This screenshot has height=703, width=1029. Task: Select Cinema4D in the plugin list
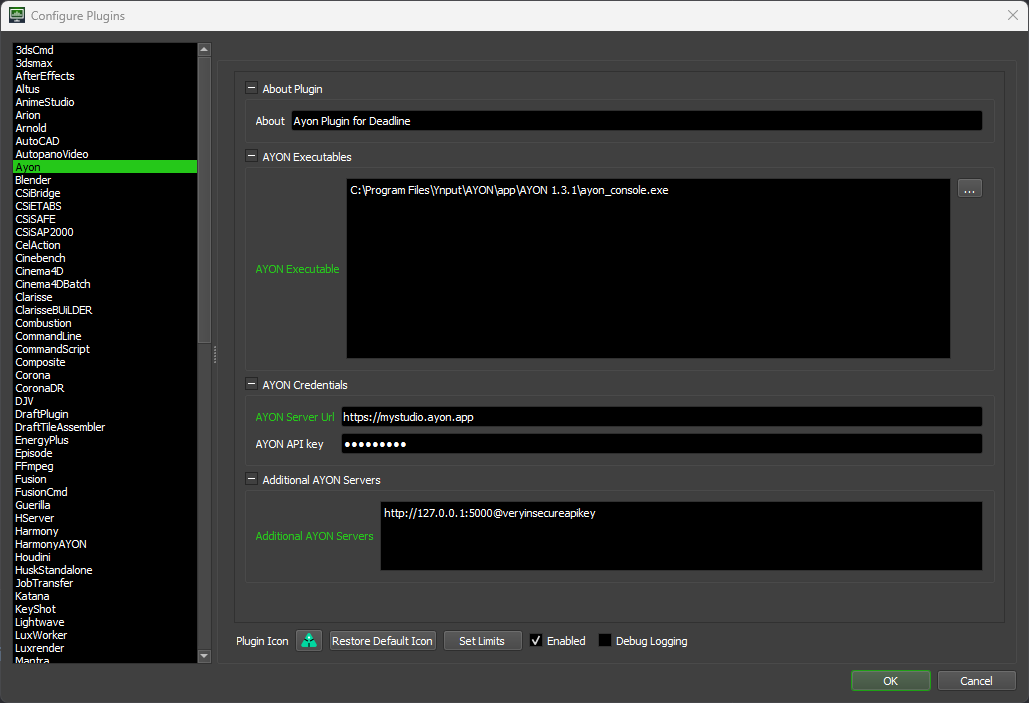pos(105,271)
